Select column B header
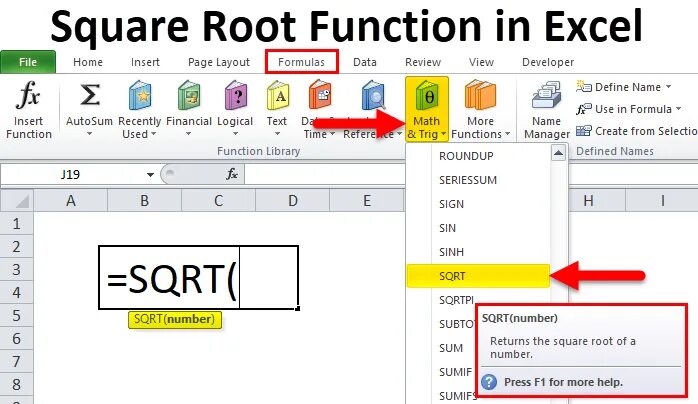 point(145,201)
